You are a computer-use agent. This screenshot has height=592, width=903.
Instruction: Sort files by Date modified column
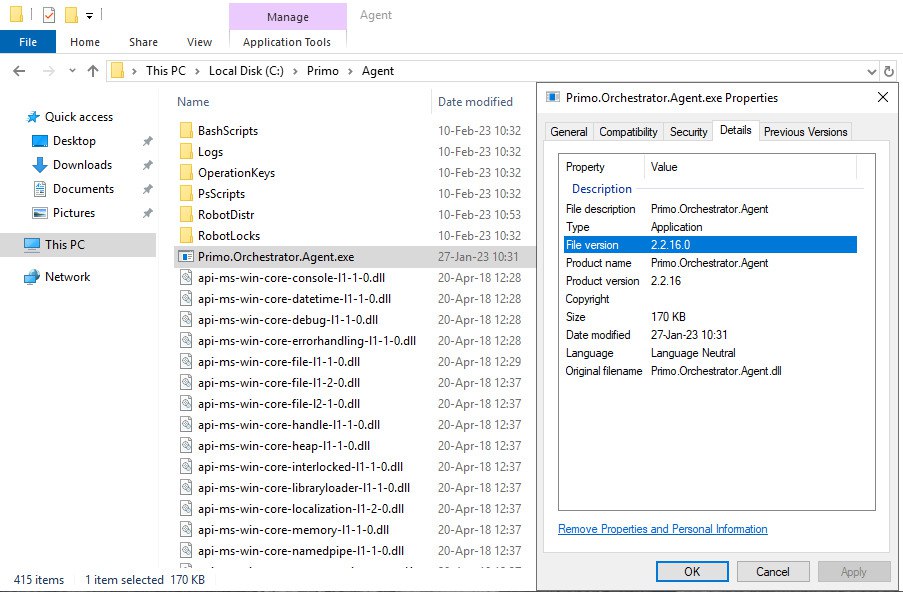(x=475, y=102)
